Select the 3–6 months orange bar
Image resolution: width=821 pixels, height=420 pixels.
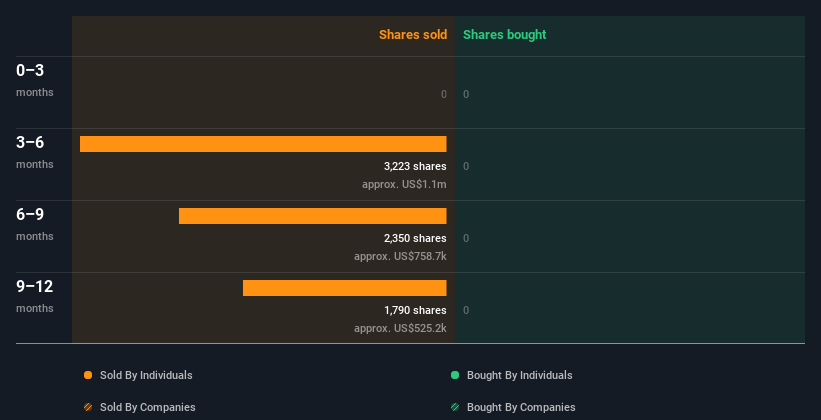point(263,144)
